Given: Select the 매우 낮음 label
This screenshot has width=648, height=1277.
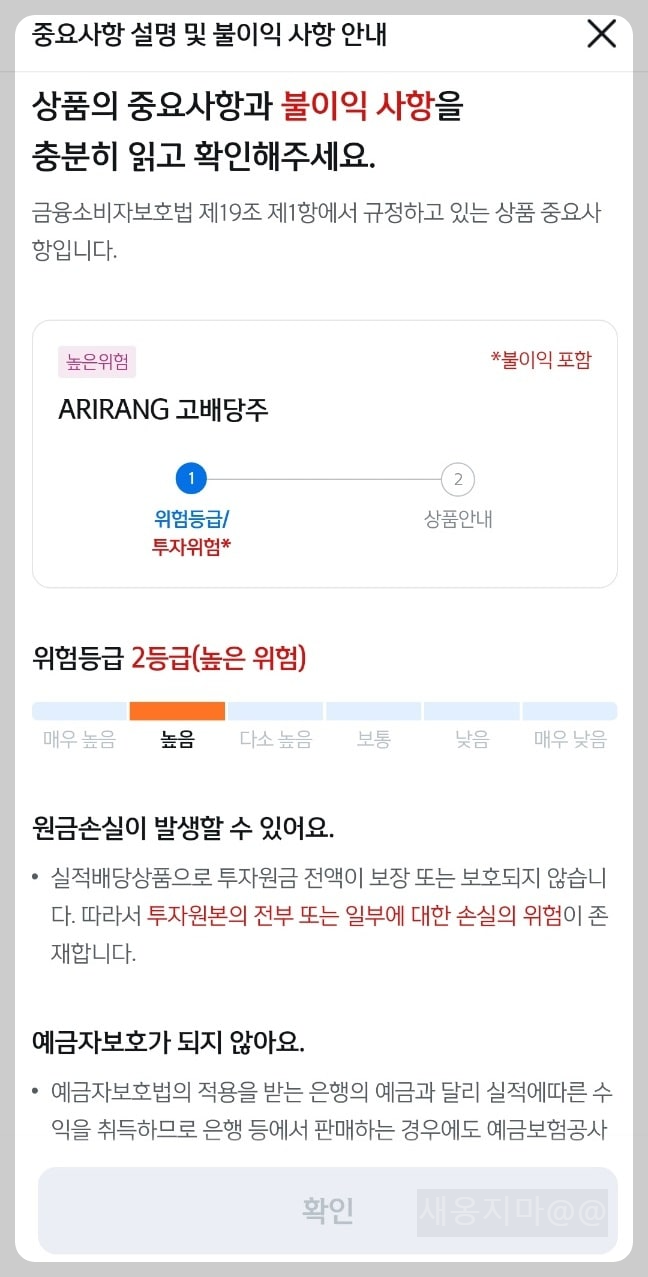Looking at the screenshot, I should (x=570, y=739).
